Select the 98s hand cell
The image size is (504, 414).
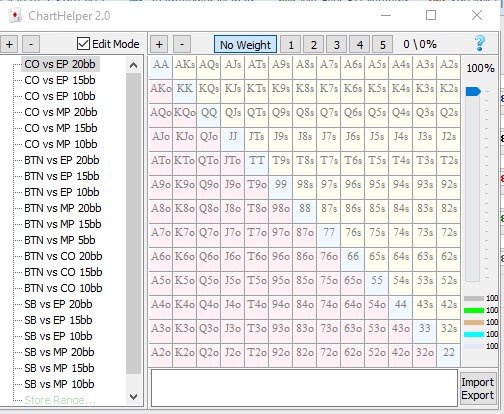click(x=305, y=187)
